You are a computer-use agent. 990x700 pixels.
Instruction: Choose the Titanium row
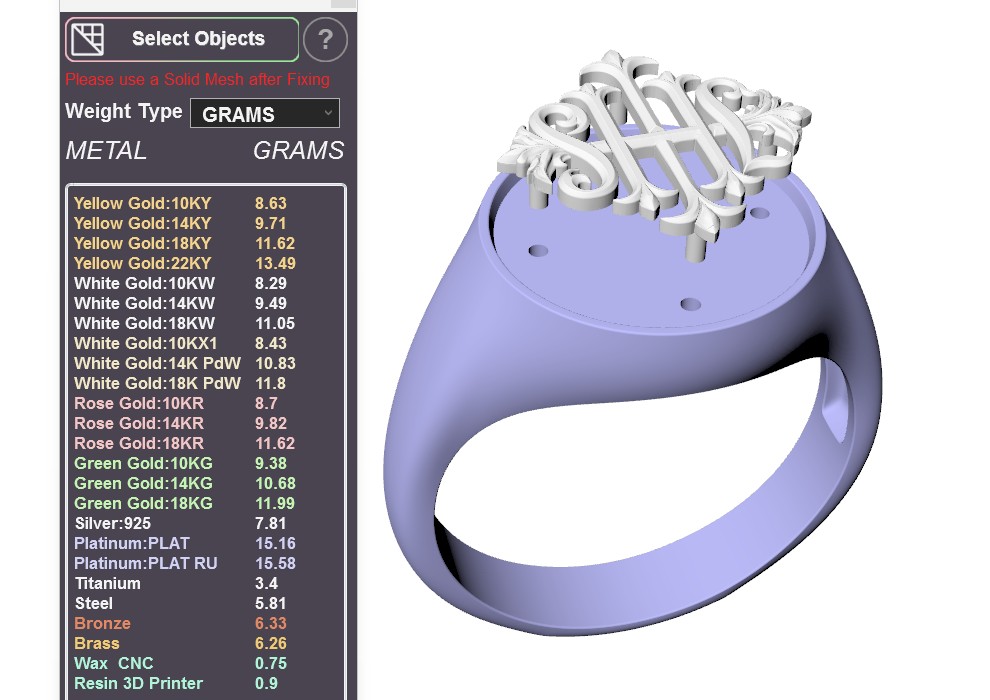(x=206, y=583)
